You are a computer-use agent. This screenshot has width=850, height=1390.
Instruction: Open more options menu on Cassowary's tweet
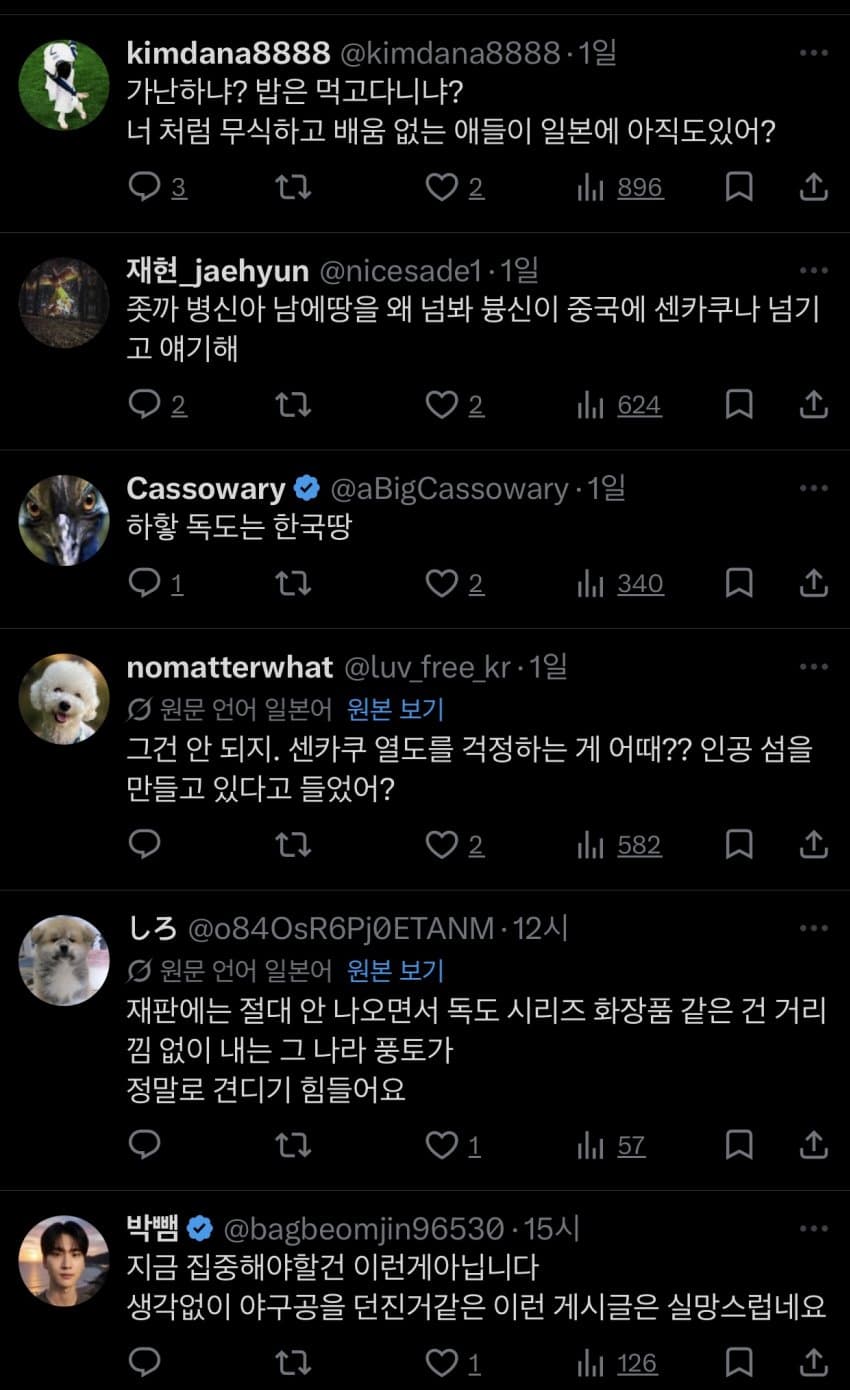click(814, 489)
